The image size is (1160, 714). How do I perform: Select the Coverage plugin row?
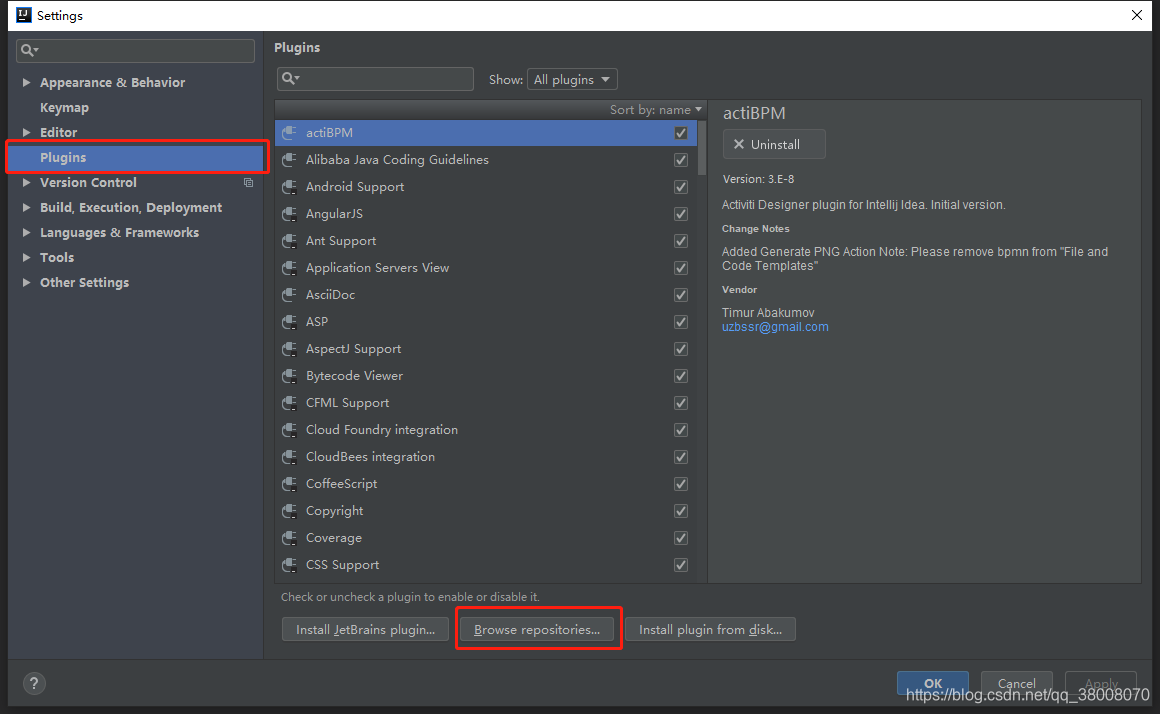(486, 538)
